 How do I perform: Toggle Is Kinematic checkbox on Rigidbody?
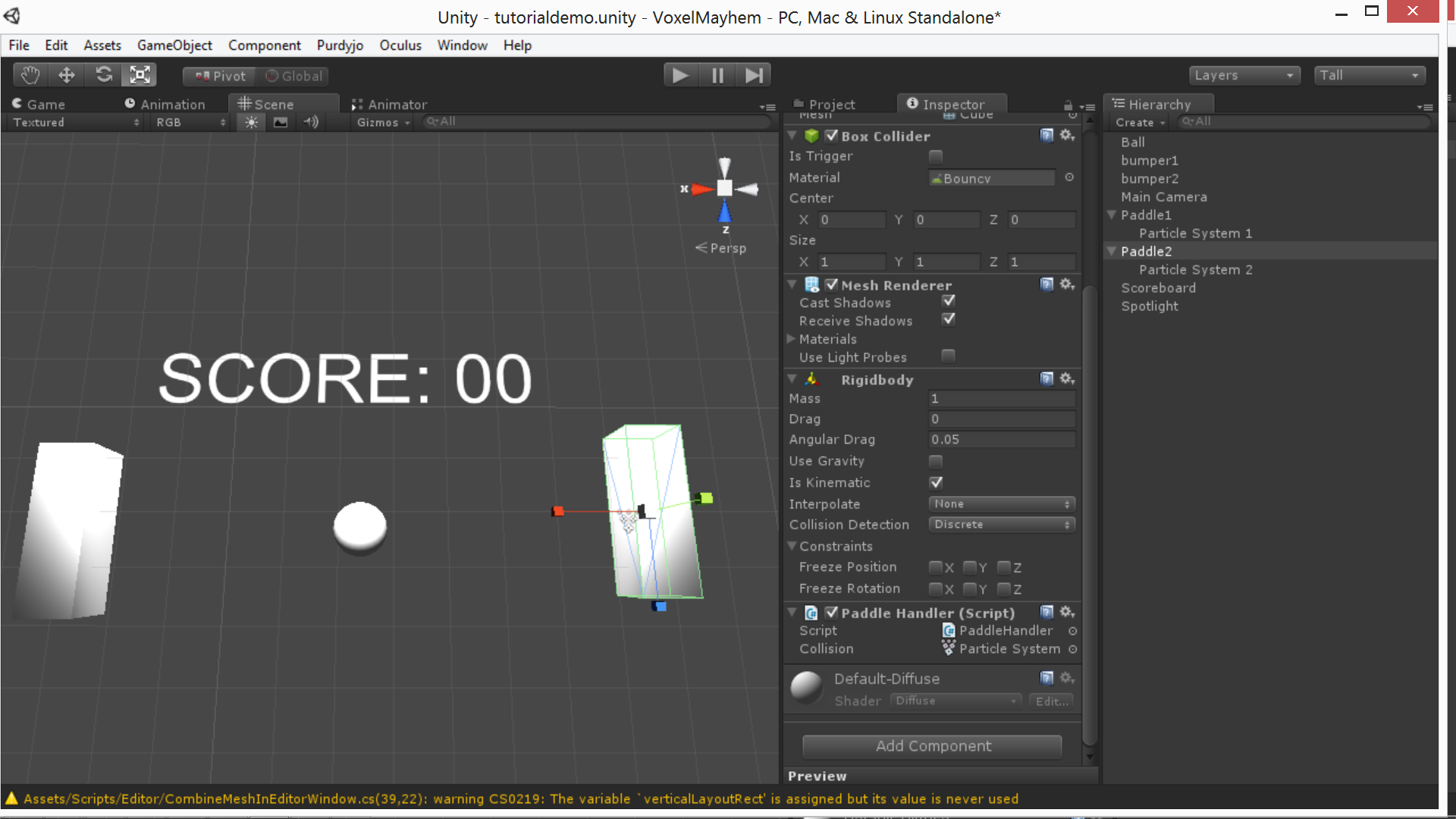[x=935, y=482]
